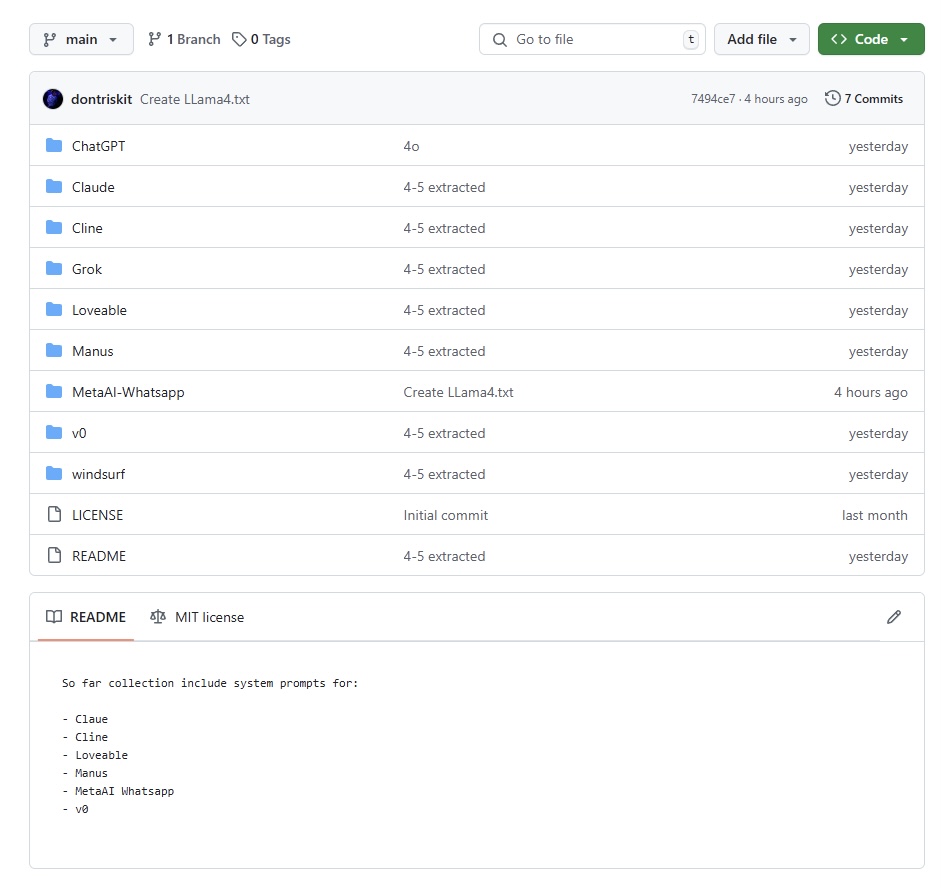The width and height of the screenshot is (942, 888).
Task: Click the Claude folder icon
Action: point(54,187)
